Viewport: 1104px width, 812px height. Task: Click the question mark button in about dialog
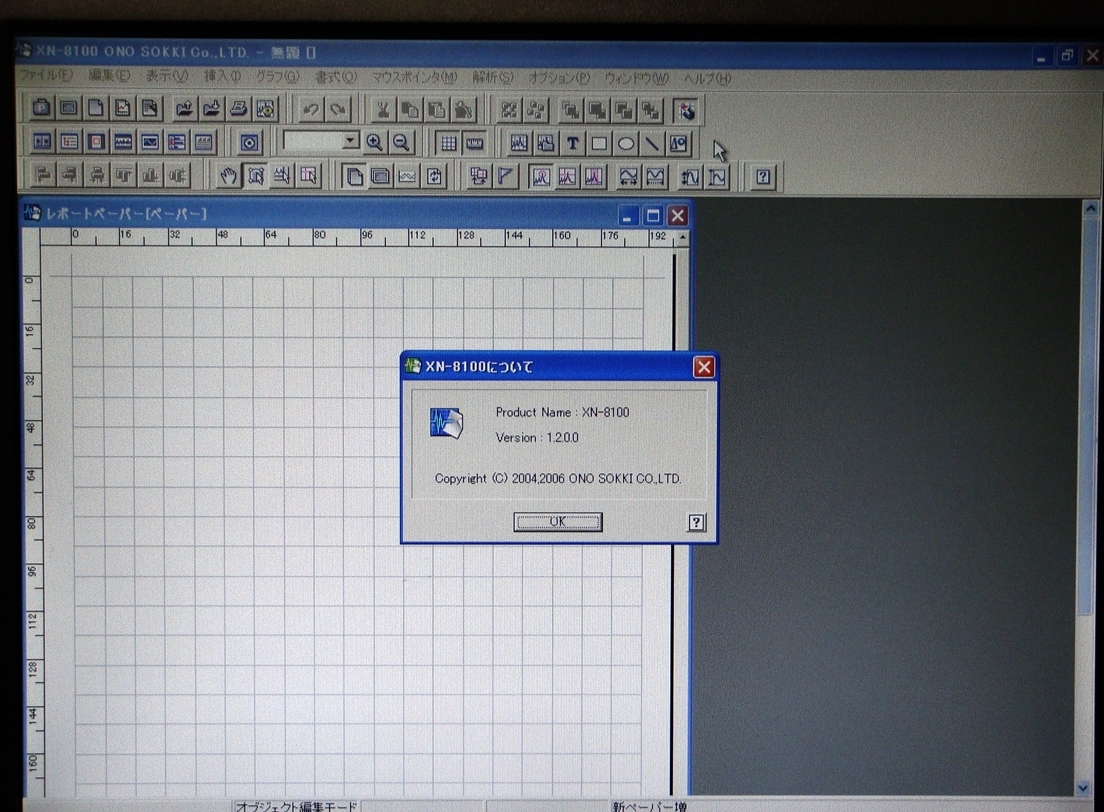coord(696,522)
